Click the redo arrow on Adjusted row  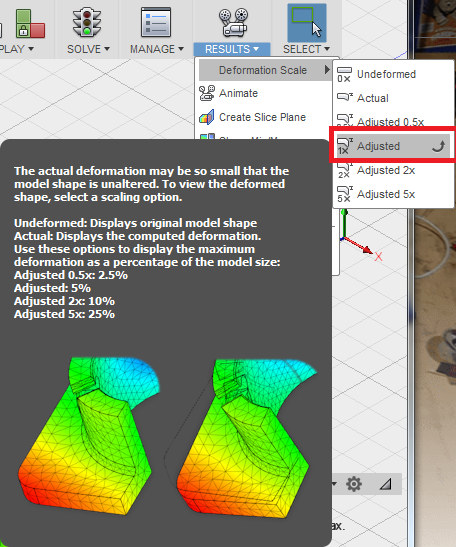click(x=438, y=146)
